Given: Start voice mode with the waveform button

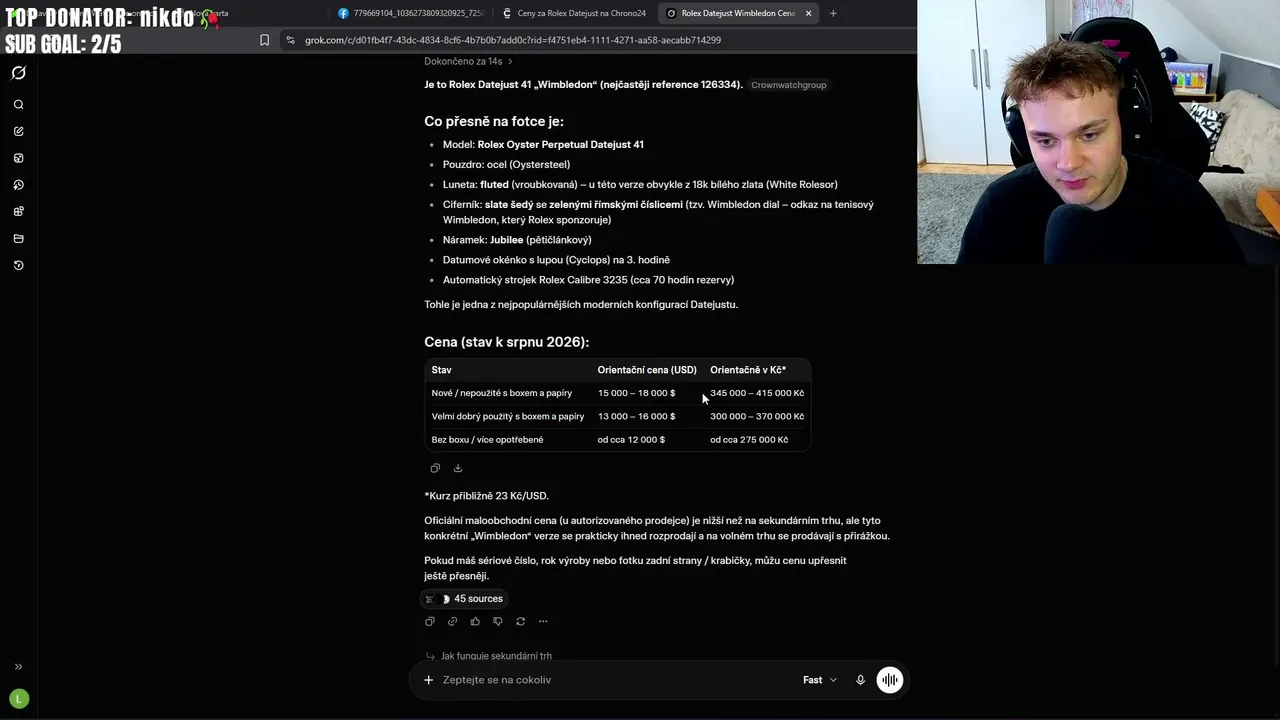Looking at the screenshot, I should (889, 680).
